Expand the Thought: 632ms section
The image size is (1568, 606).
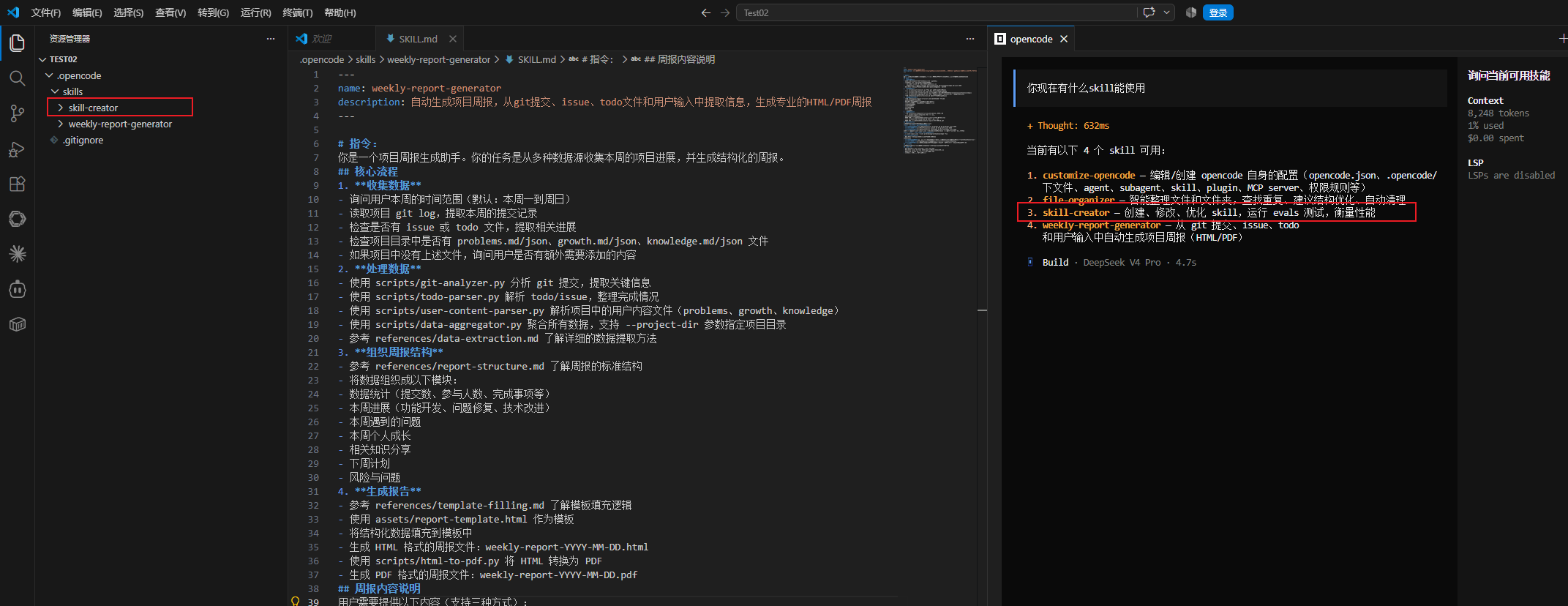click(1068, 126)
